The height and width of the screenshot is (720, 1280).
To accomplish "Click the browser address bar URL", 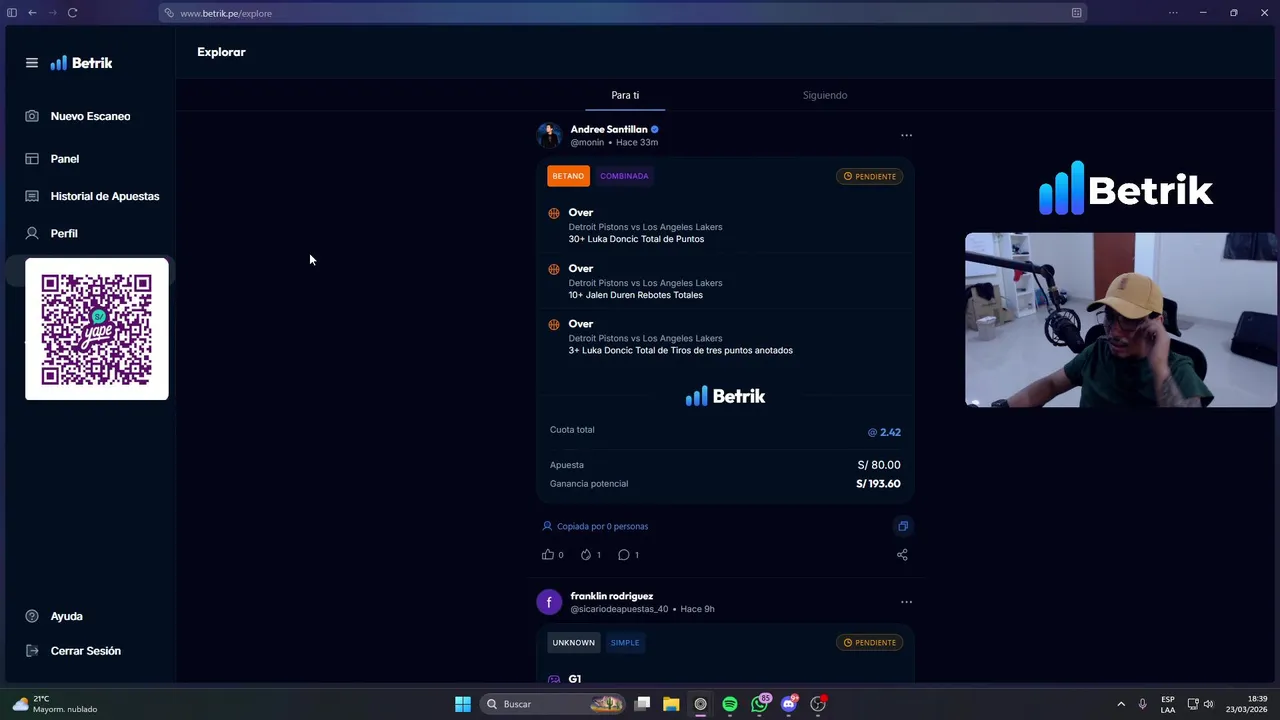I will (226, 13).
